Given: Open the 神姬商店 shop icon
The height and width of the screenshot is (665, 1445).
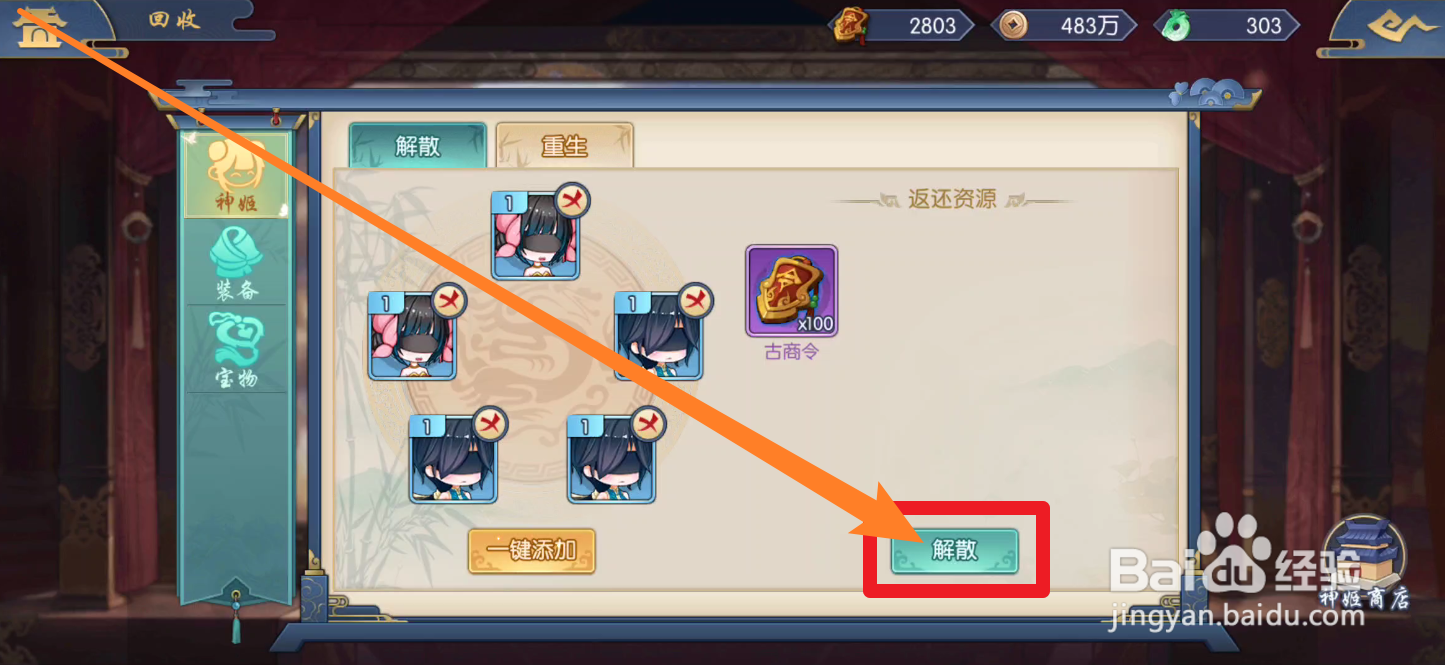Looking at the screenshot, I should [x=1365, y=563].
